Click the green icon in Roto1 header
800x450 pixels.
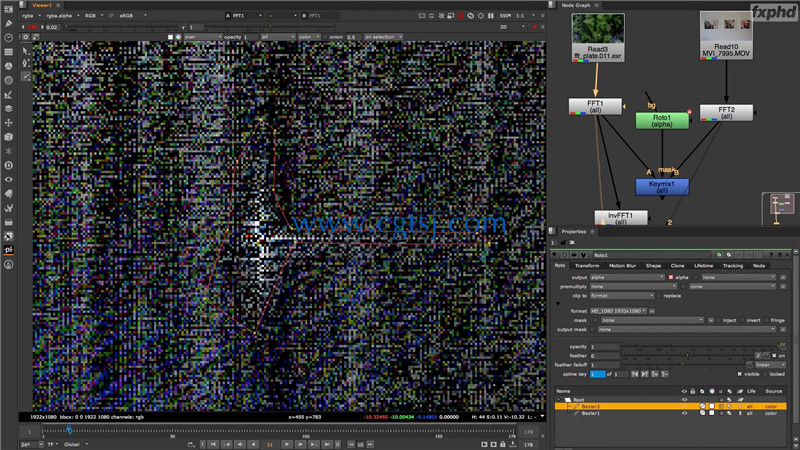coord(719,255)
